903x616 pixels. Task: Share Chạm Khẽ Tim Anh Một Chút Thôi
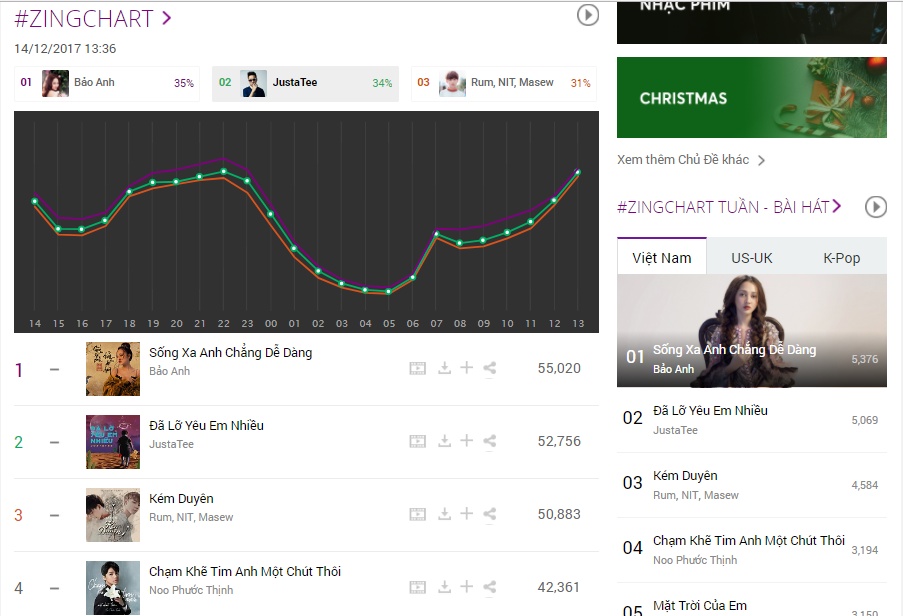click(490, 587)
